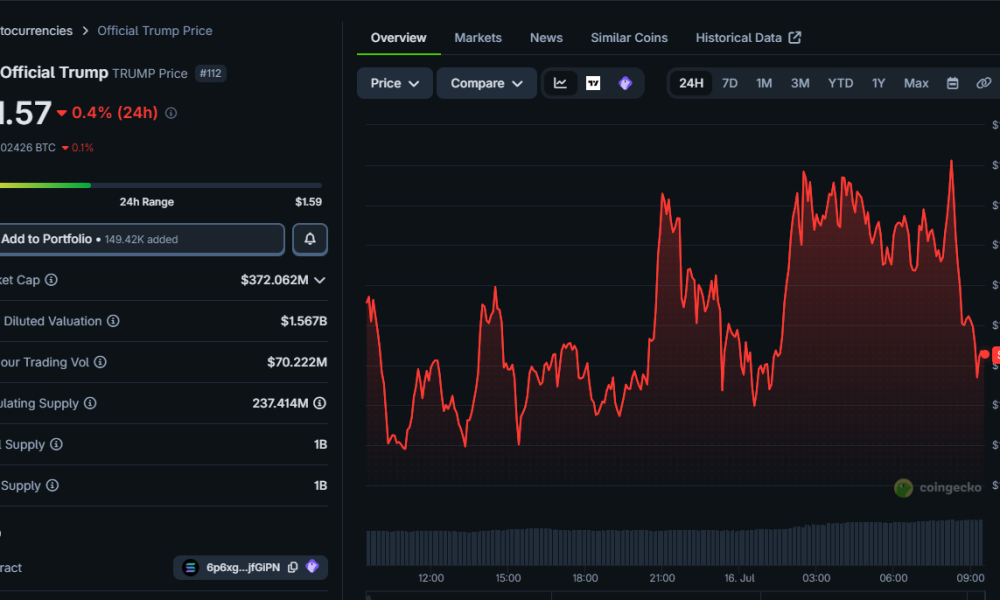Click the 6p6xg...jfGiPN contract chip
1000x600 pixels.
tap(251, 567)
